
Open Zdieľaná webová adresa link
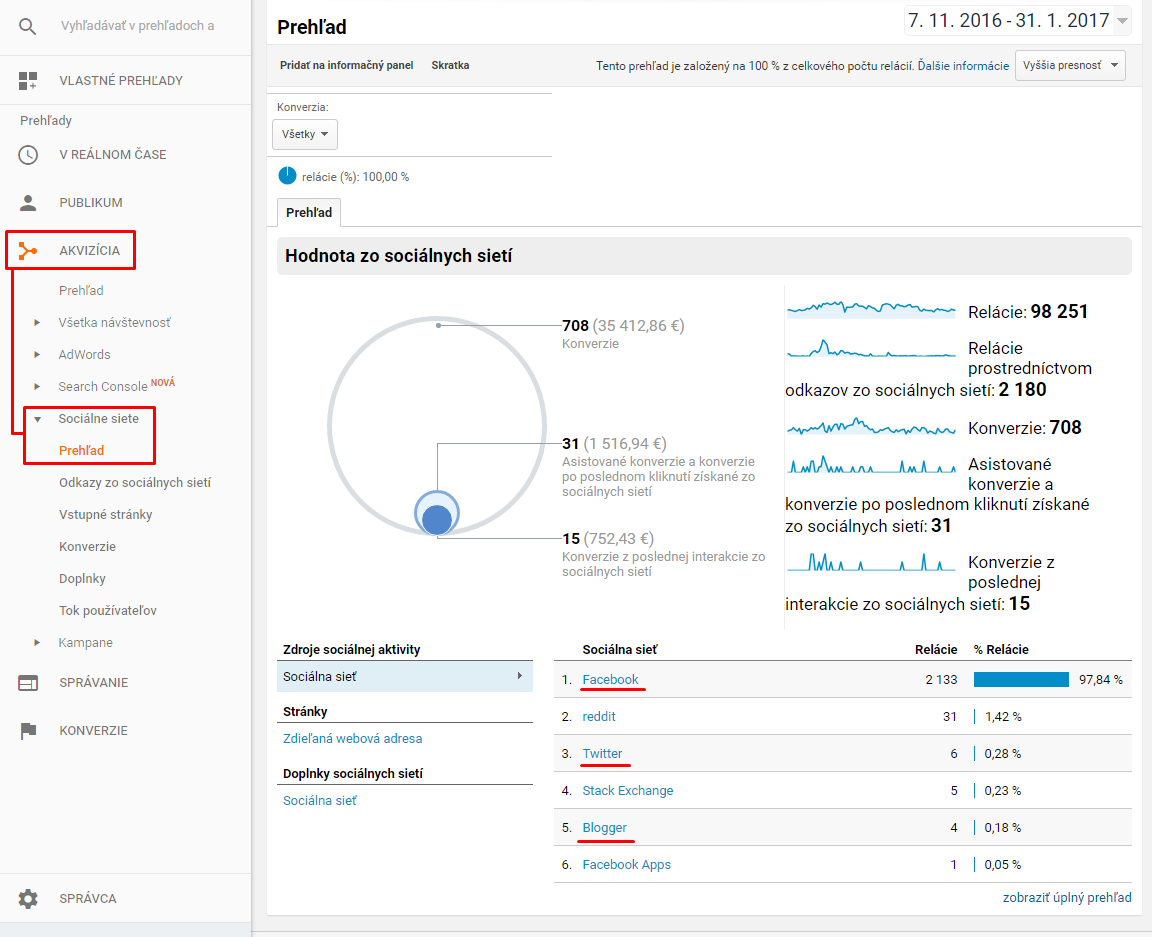coord(353,739)
